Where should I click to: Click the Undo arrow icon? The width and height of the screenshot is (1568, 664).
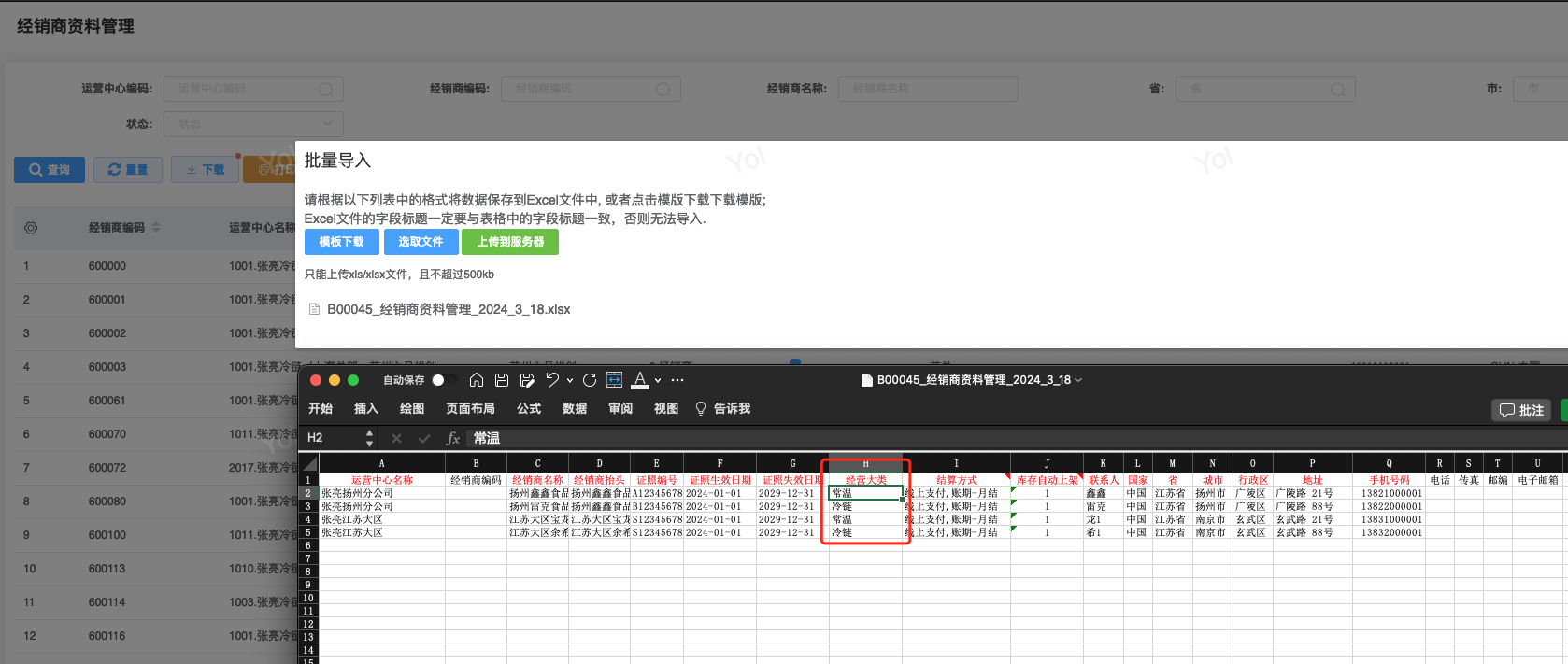552,380
